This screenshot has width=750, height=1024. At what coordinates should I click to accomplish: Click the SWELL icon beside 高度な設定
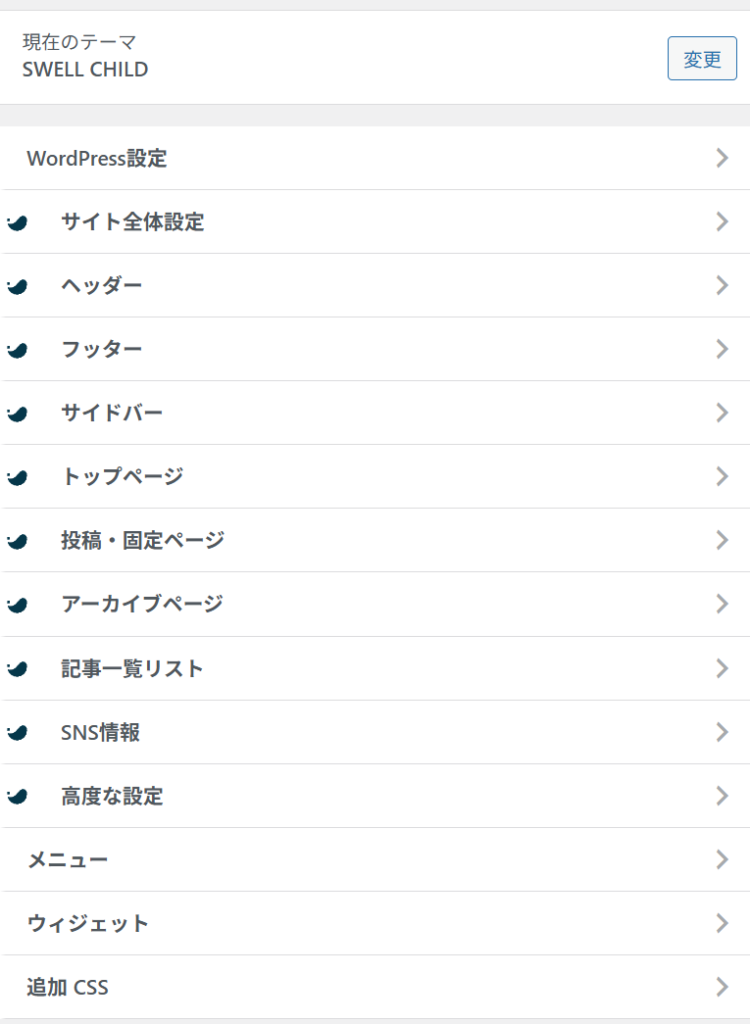[16, 797]
